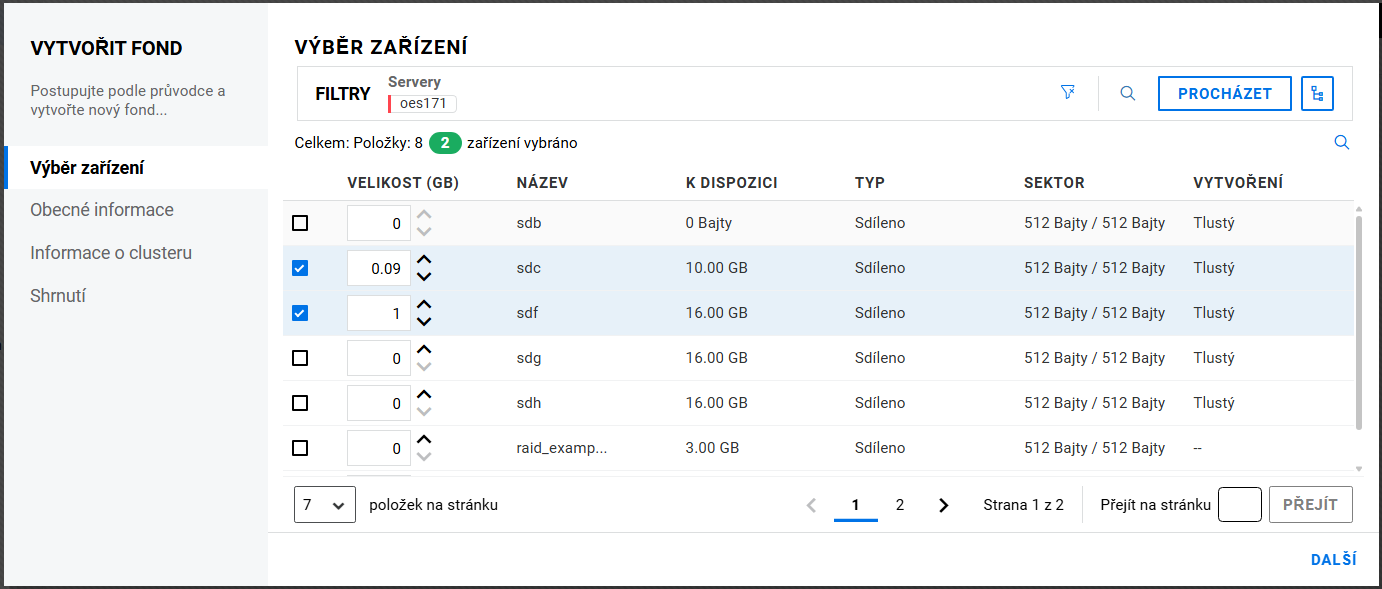Click Další to proceed
The image size is (1382, 589).
[x=1333, y=560]
